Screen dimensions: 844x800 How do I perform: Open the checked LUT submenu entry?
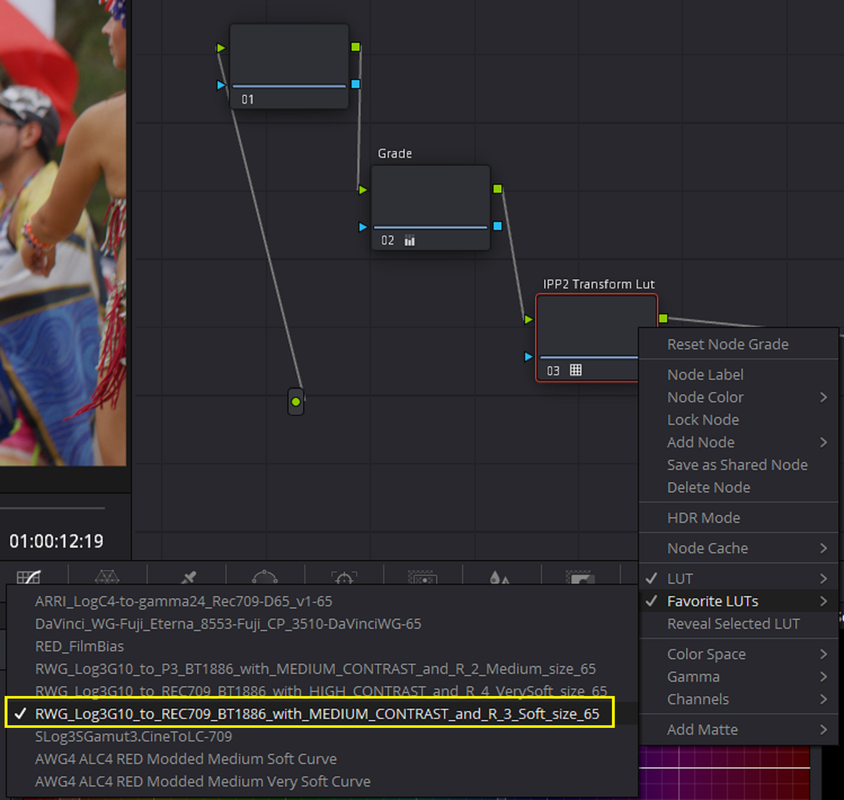(738, 579)
